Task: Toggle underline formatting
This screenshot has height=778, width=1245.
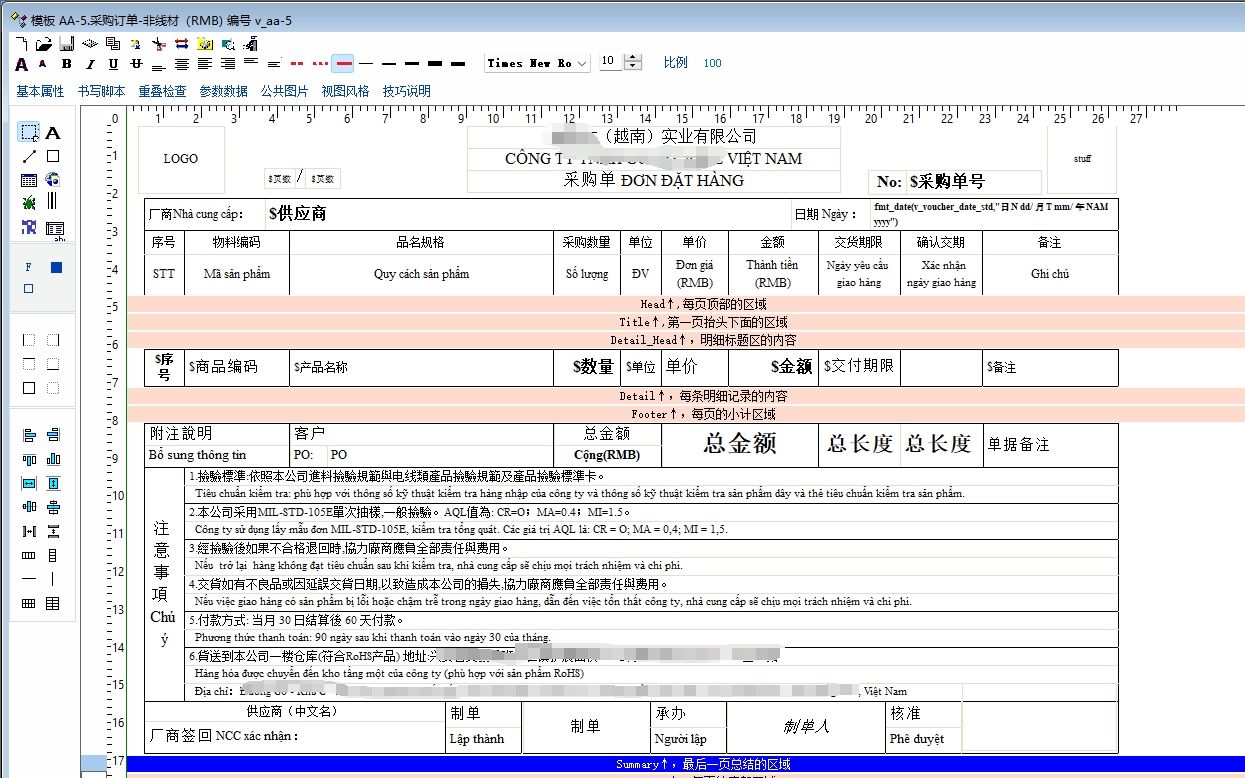Action: [112, 64]
